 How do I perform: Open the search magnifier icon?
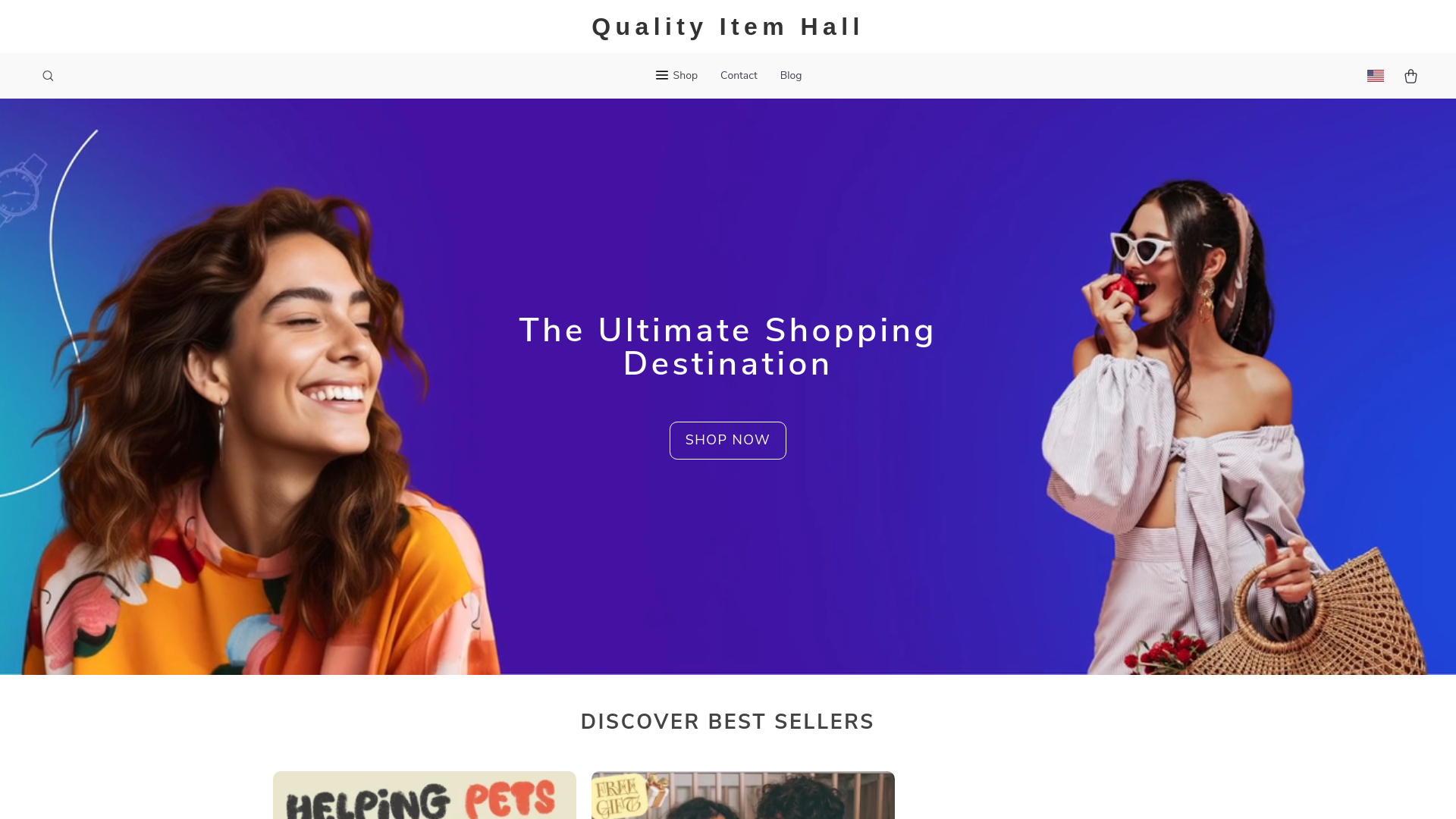[48, 76]
